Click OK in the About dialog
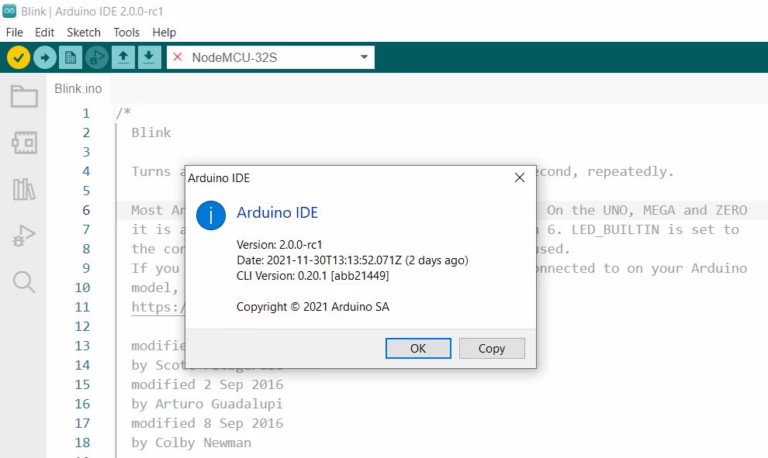The width and height of the screenshot is (768, 458). pyautogui.click(x=417, y=348)
